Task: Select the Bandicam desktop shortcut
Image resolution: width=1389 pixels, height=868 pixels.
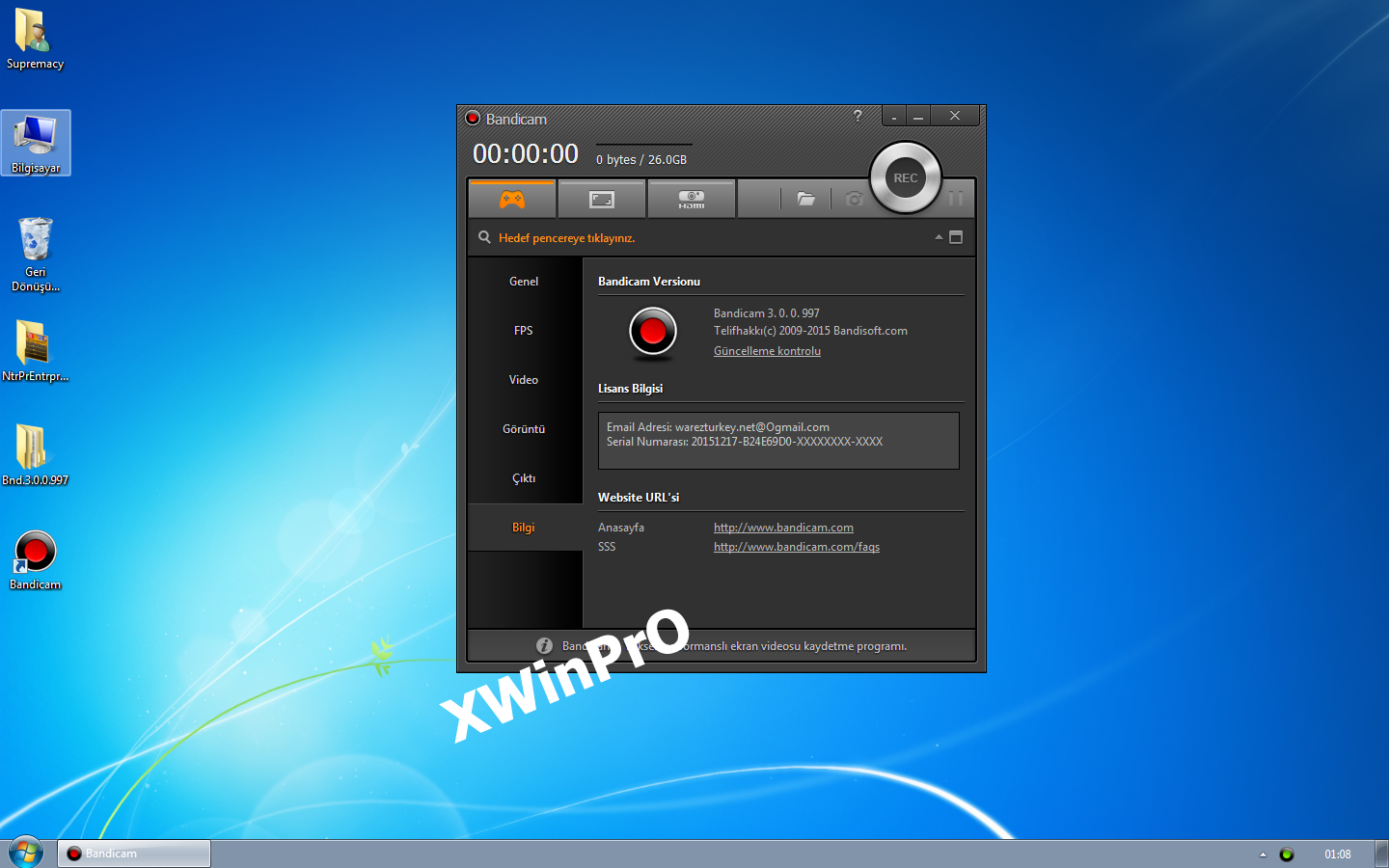Action: (x=36, y=559)
